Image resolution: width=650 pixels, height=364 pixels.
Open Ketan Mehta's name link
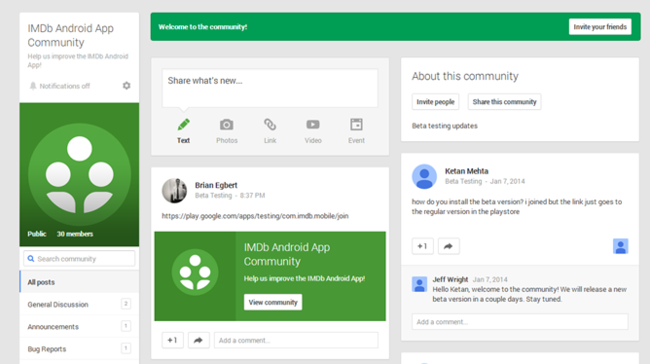[x=466, y=171]
